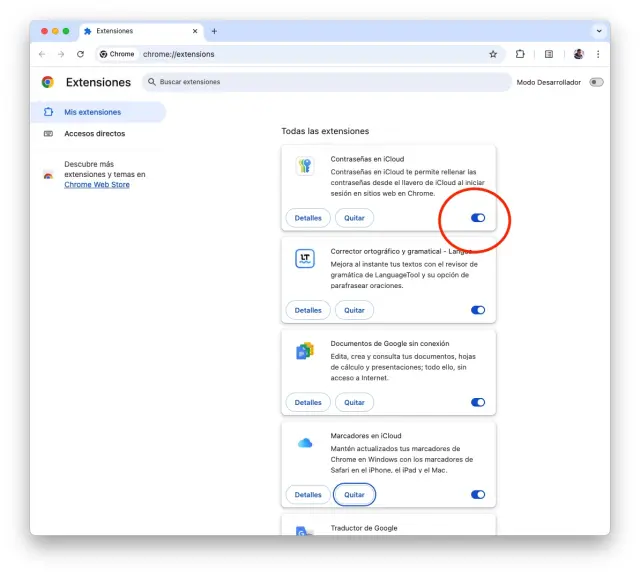Viewport: 640px width, 575px height.
Task: Select Mis extensiones in sidebar
Action: [92, 112]
